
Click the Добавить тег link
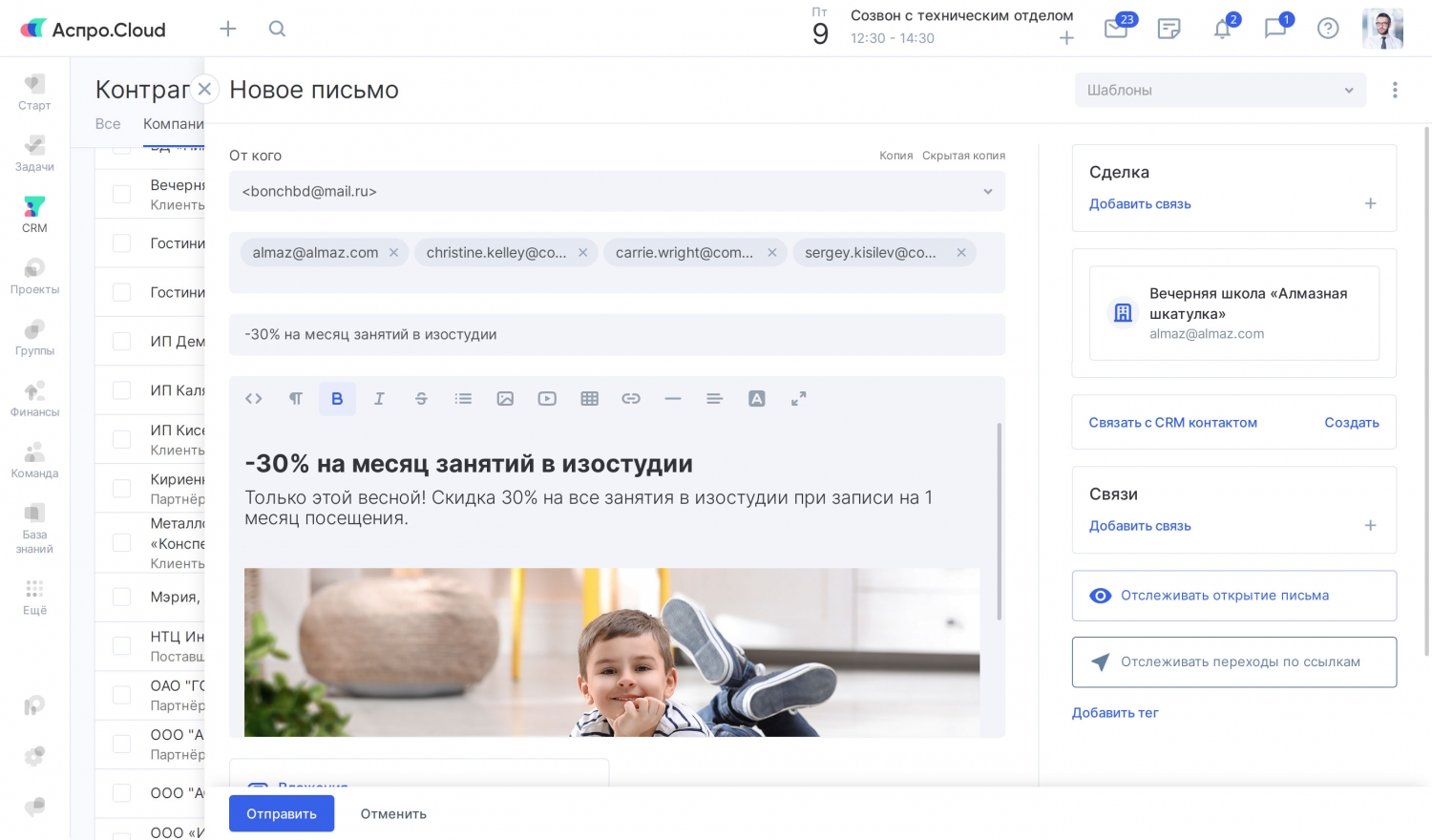[1115, 713]
